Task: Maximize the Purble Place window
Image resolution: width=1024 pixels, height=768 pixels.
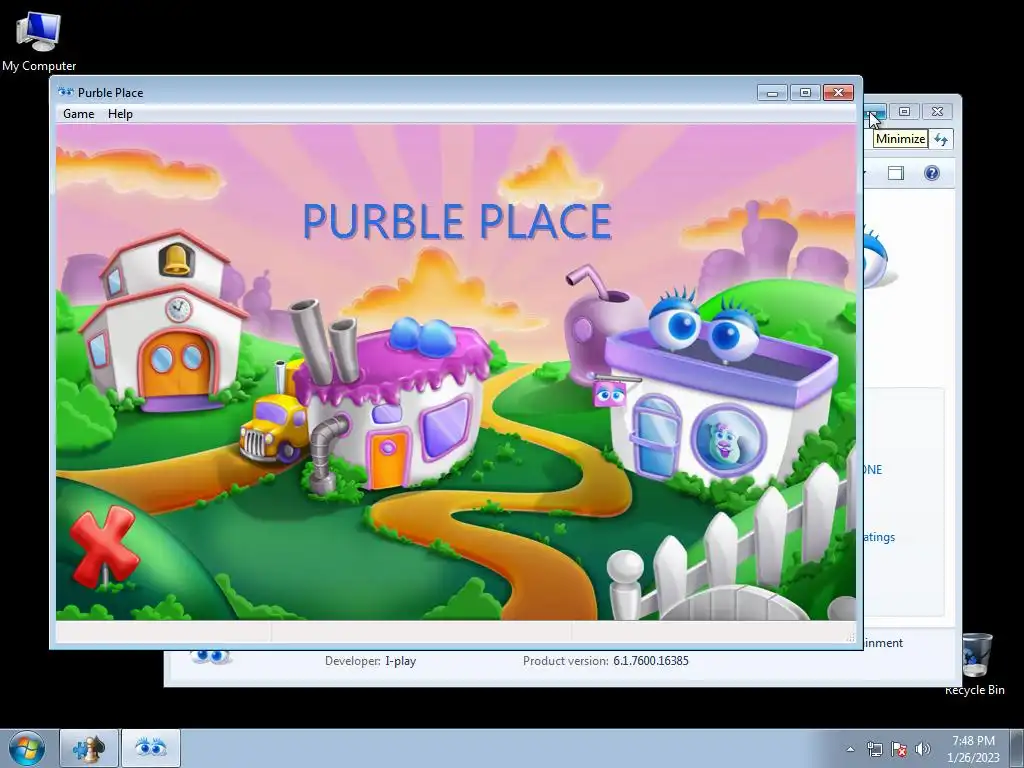Action: coord(805,93)
